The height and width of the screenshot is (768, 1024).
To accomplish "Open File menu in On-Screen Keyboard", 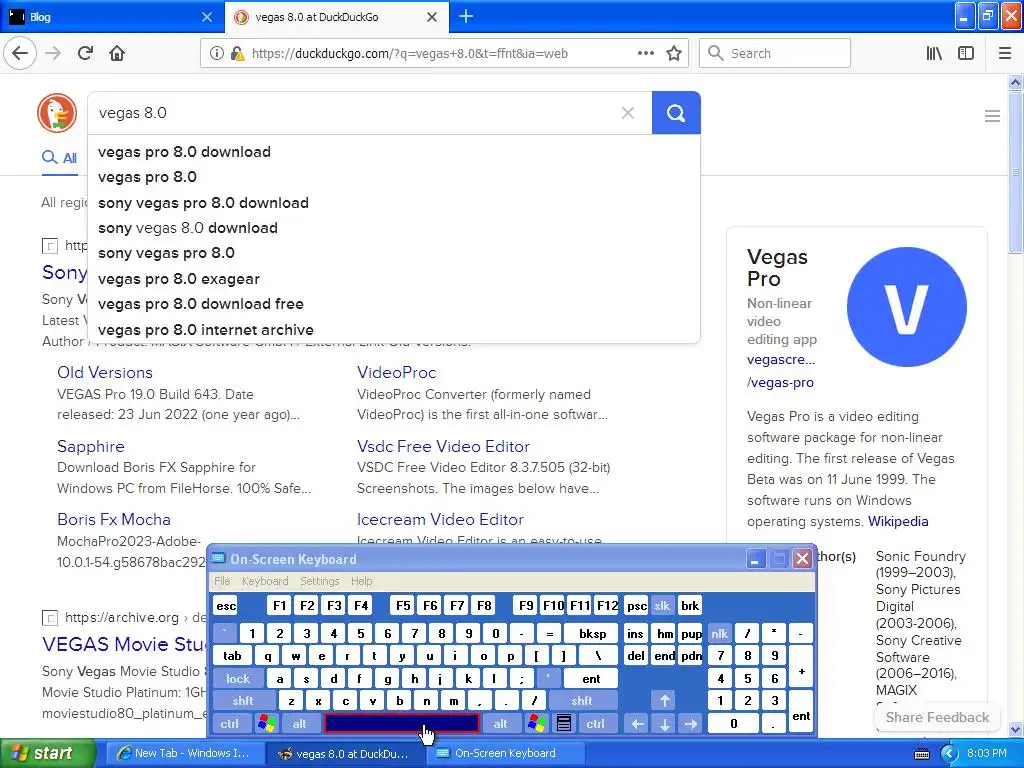I will (x=222, y=581).
